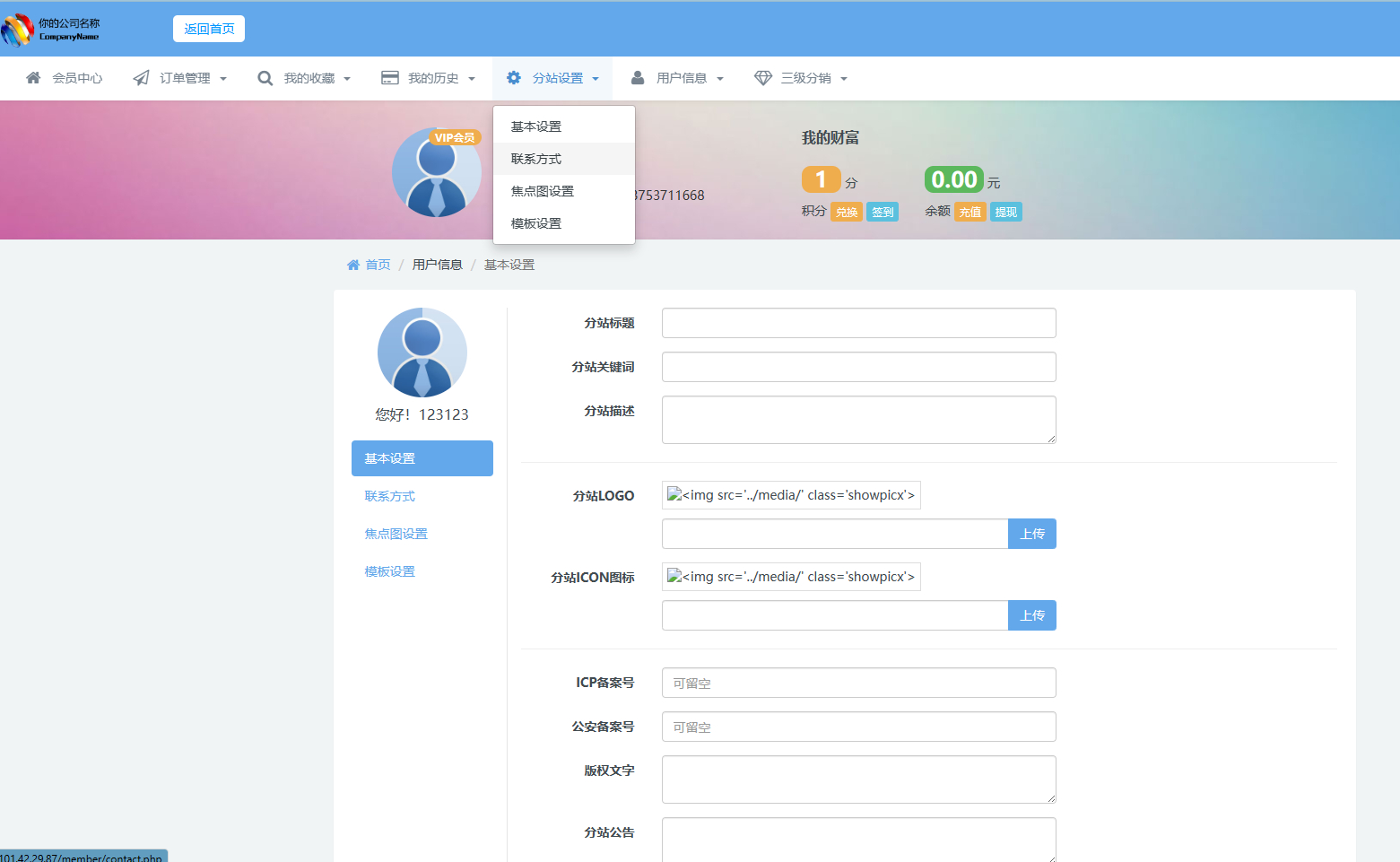
Task: Select the paper plane icon for 订单管理
Action: (141, 78)
